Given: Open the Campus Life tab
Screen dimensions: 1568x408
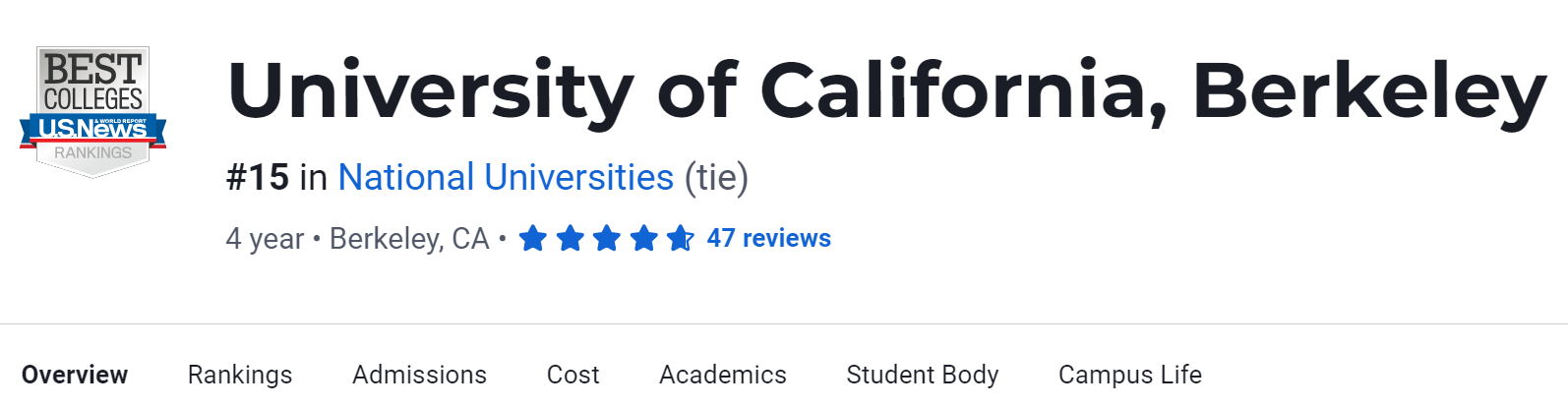Looking at the screenshot, I should click(x=1129, y=375).
